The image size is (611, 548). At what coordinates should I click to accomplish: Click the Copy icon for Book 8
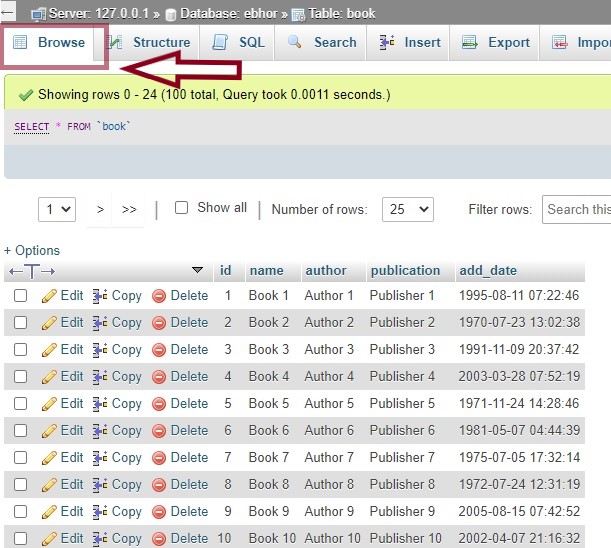(100, 485)
